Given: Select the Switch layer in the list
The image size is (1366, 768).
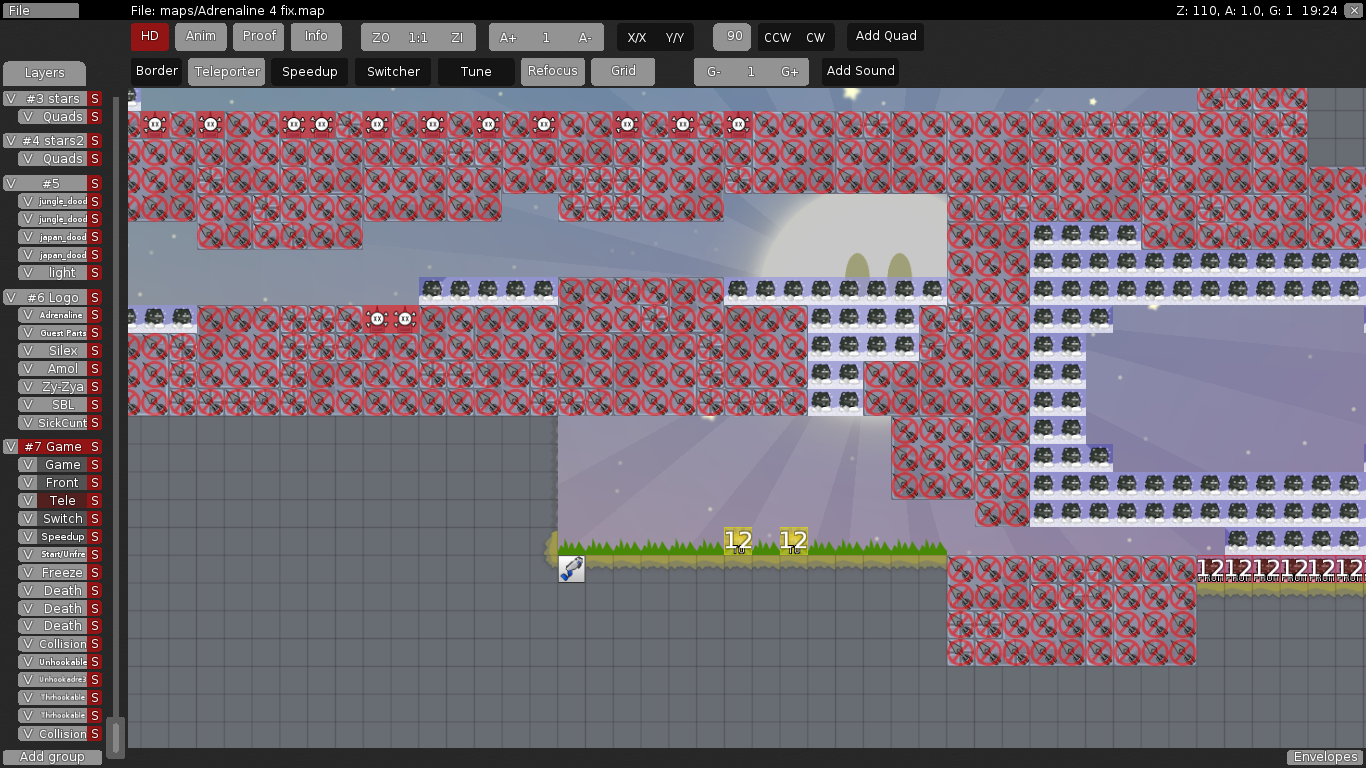Looking at the screenshot, I should tap(62, 519).
